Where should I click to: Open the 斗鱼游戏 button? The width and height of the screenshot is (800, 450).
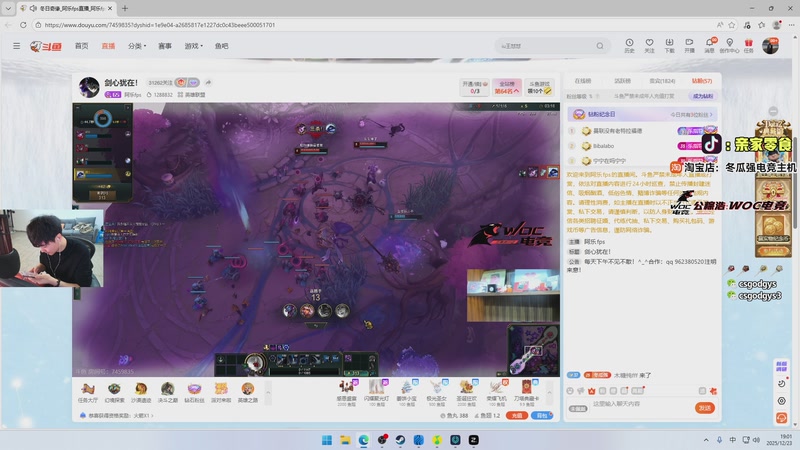[x=539, y=87]
